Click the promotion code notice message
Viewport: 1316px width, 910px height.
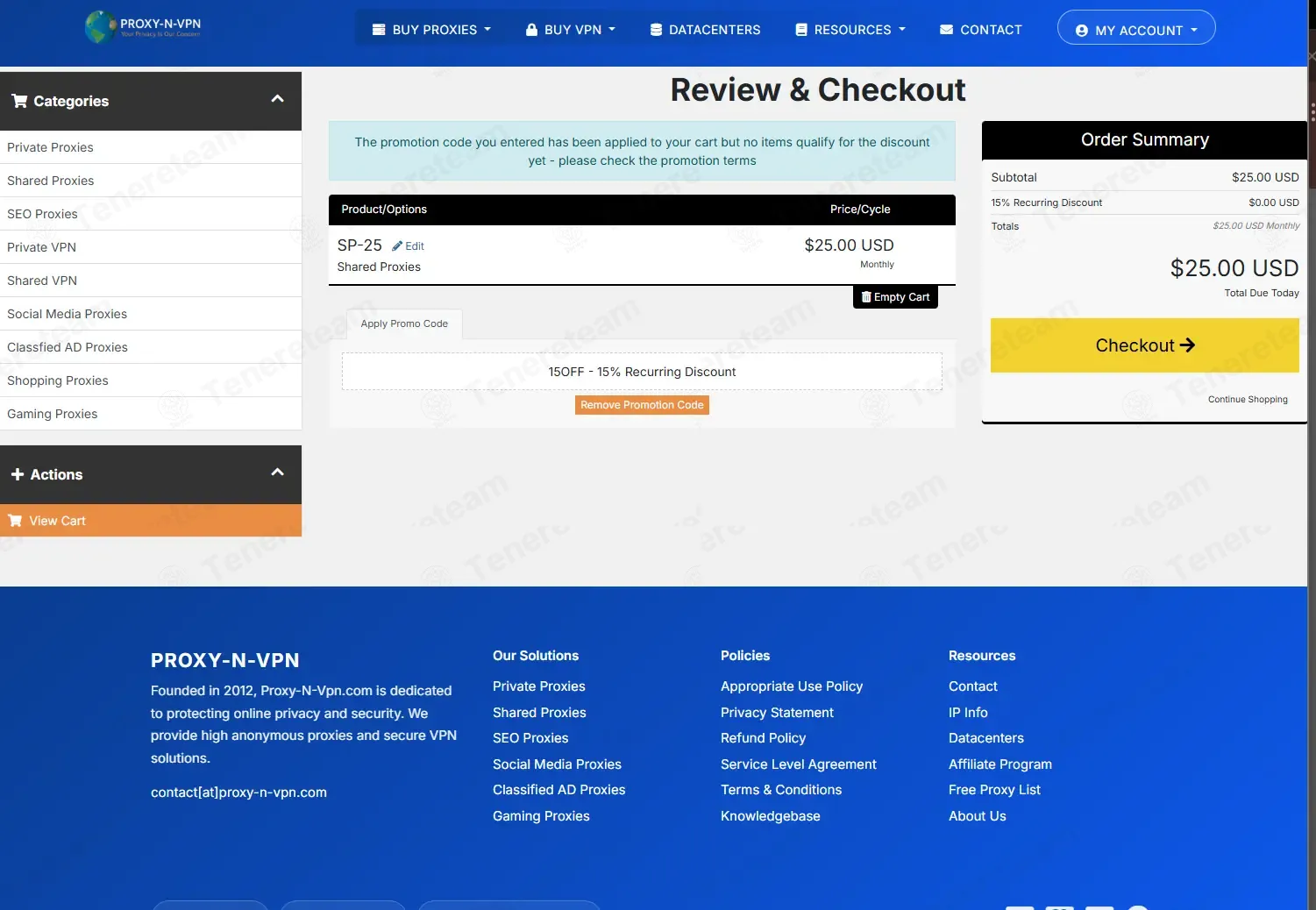pyautogui.click(x=642, y=151)
